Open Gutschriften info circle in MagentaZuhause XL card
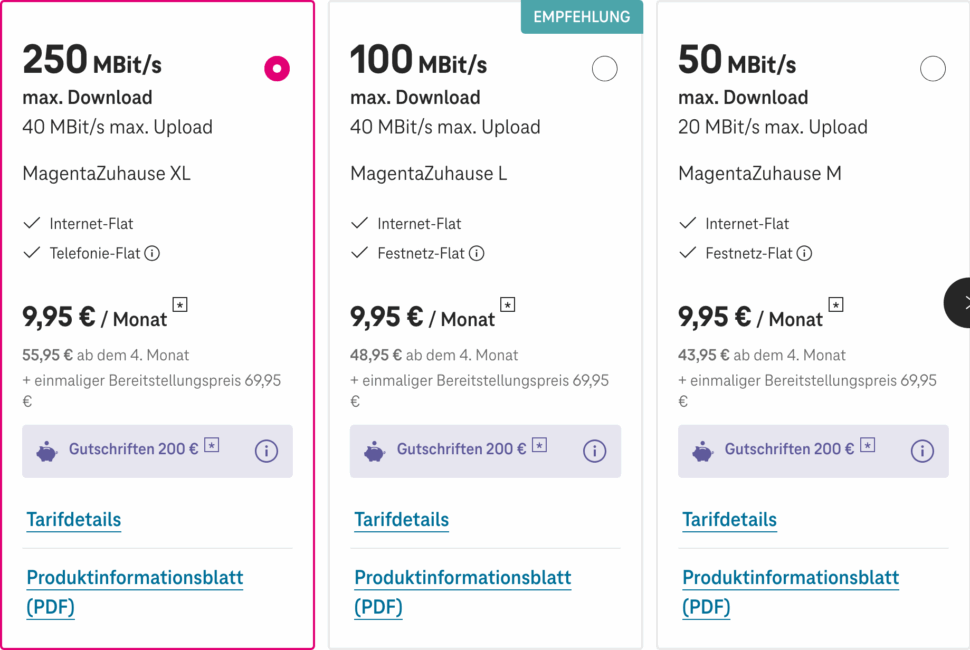 point(266,451)
